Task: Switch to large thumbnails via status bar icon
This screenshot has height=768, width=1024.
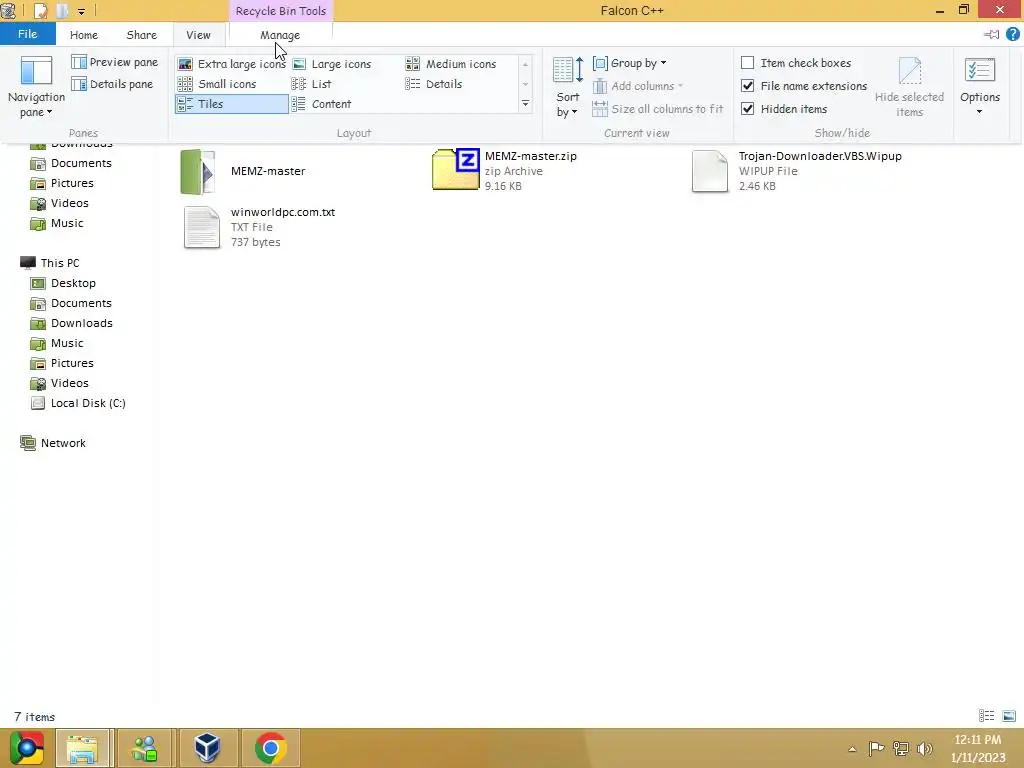Action: pos(1009,716)
